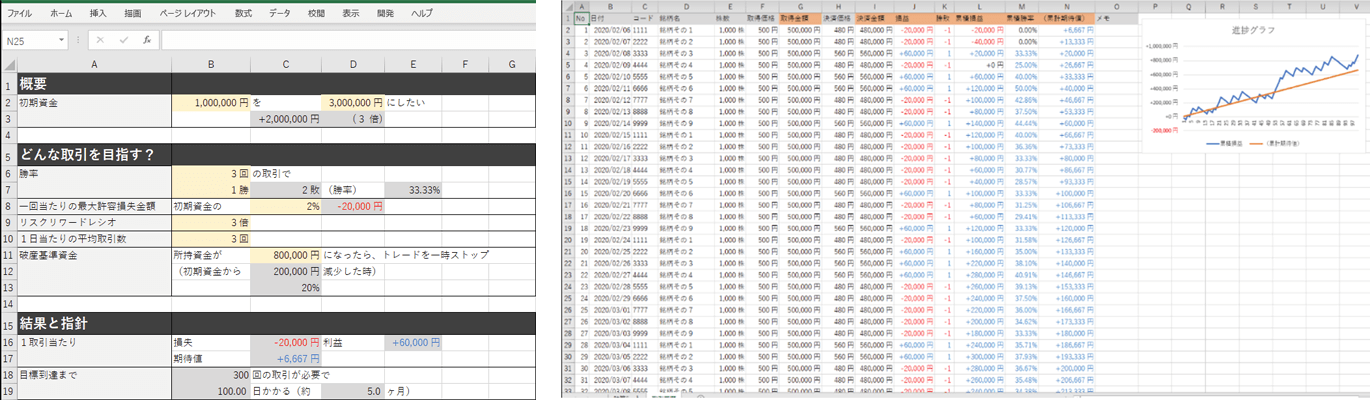The width and height of the screenshot is (1370, 400).
Task: Open the ヘルプ tab
Action: click(422, 14)
